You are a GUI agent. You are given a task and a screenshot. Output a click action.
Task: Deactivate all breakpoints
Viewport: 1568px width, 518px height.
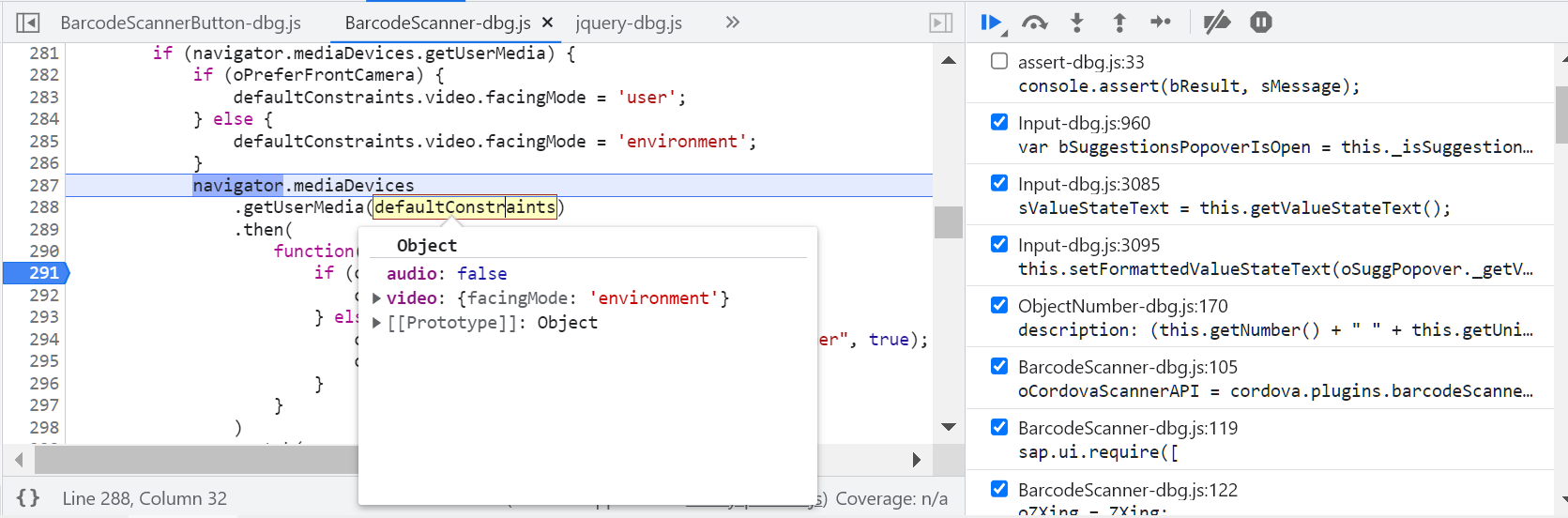[1217, 23]
